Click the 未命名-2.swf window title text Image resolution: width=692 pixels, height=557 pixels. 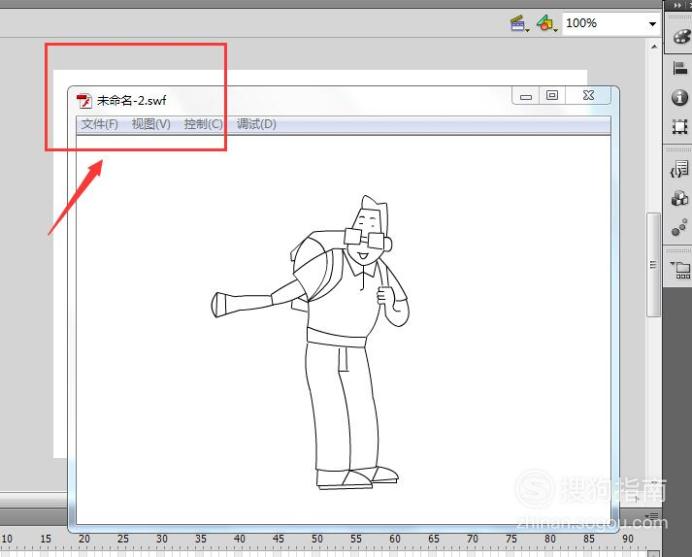click(132, 101)
